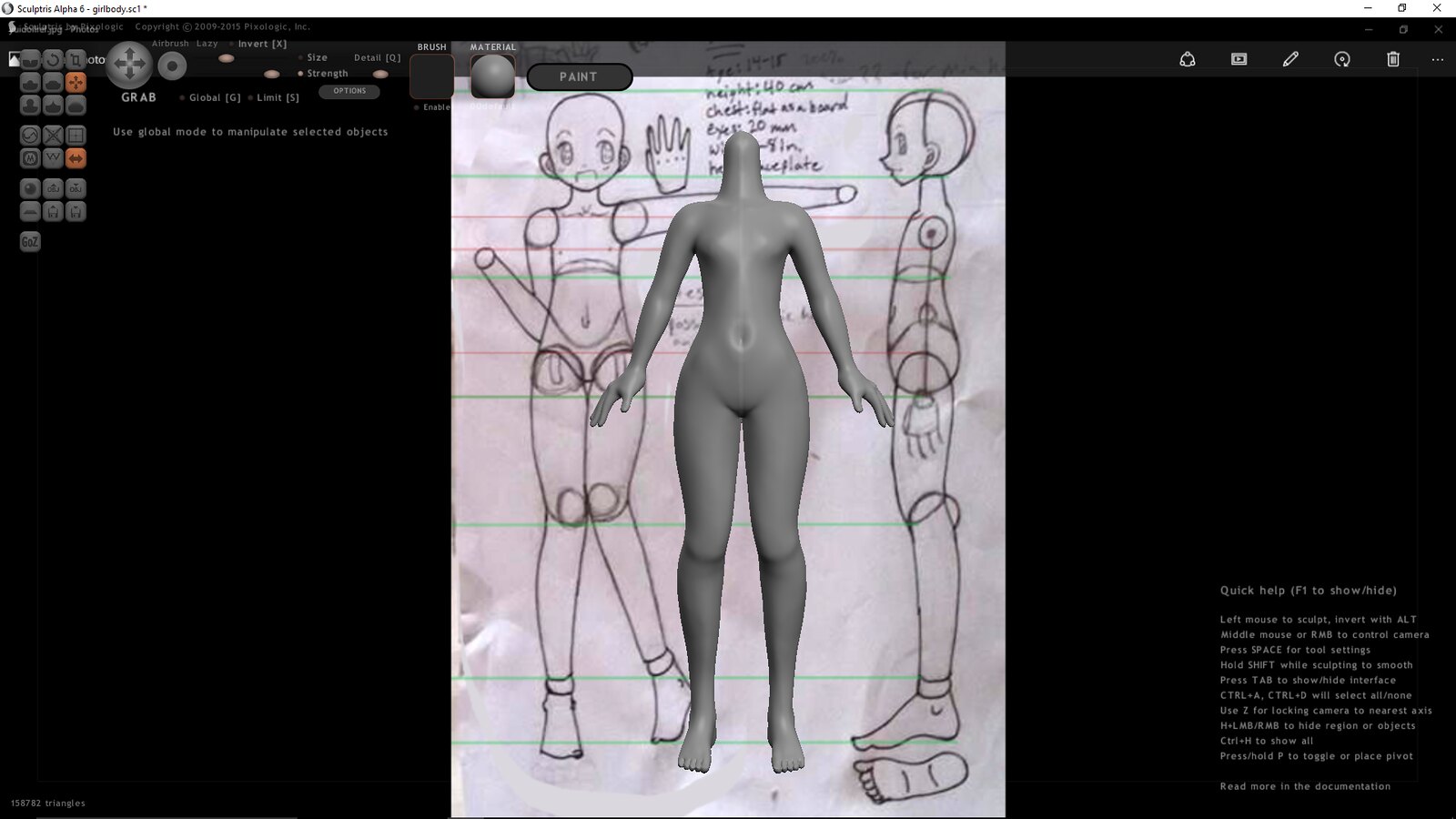Export the model as OBJ
1456x819 pixels.
tap(76, 188)
